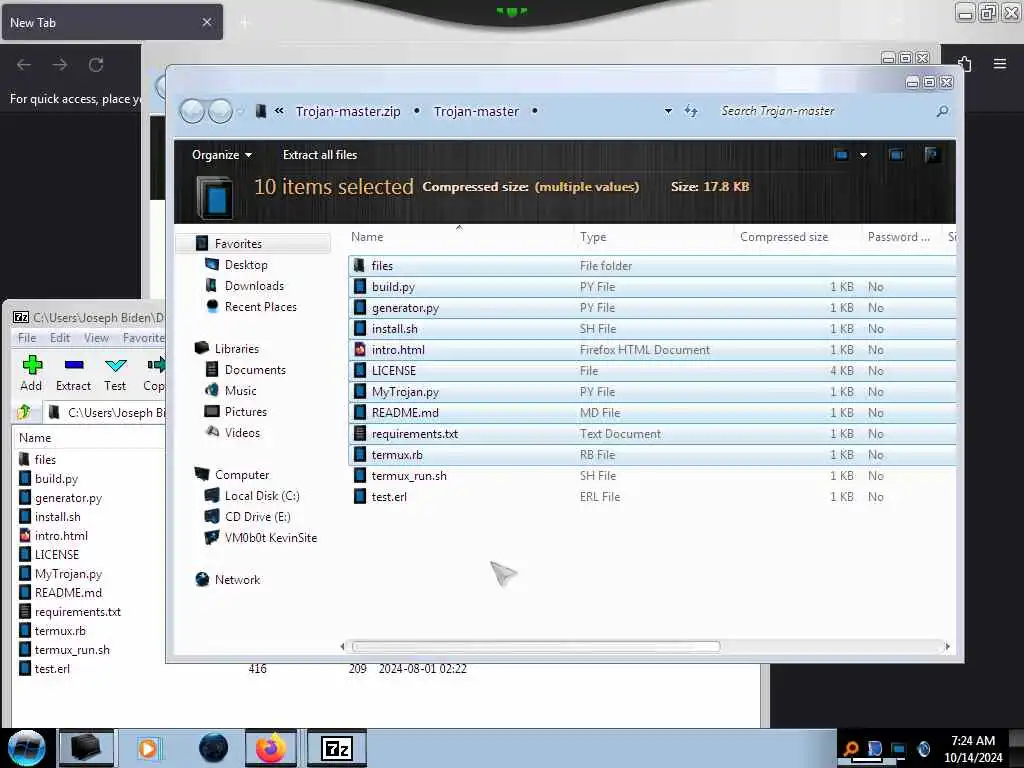
Task: Select Downloads in Favorites
Action: tap(254, 285)
